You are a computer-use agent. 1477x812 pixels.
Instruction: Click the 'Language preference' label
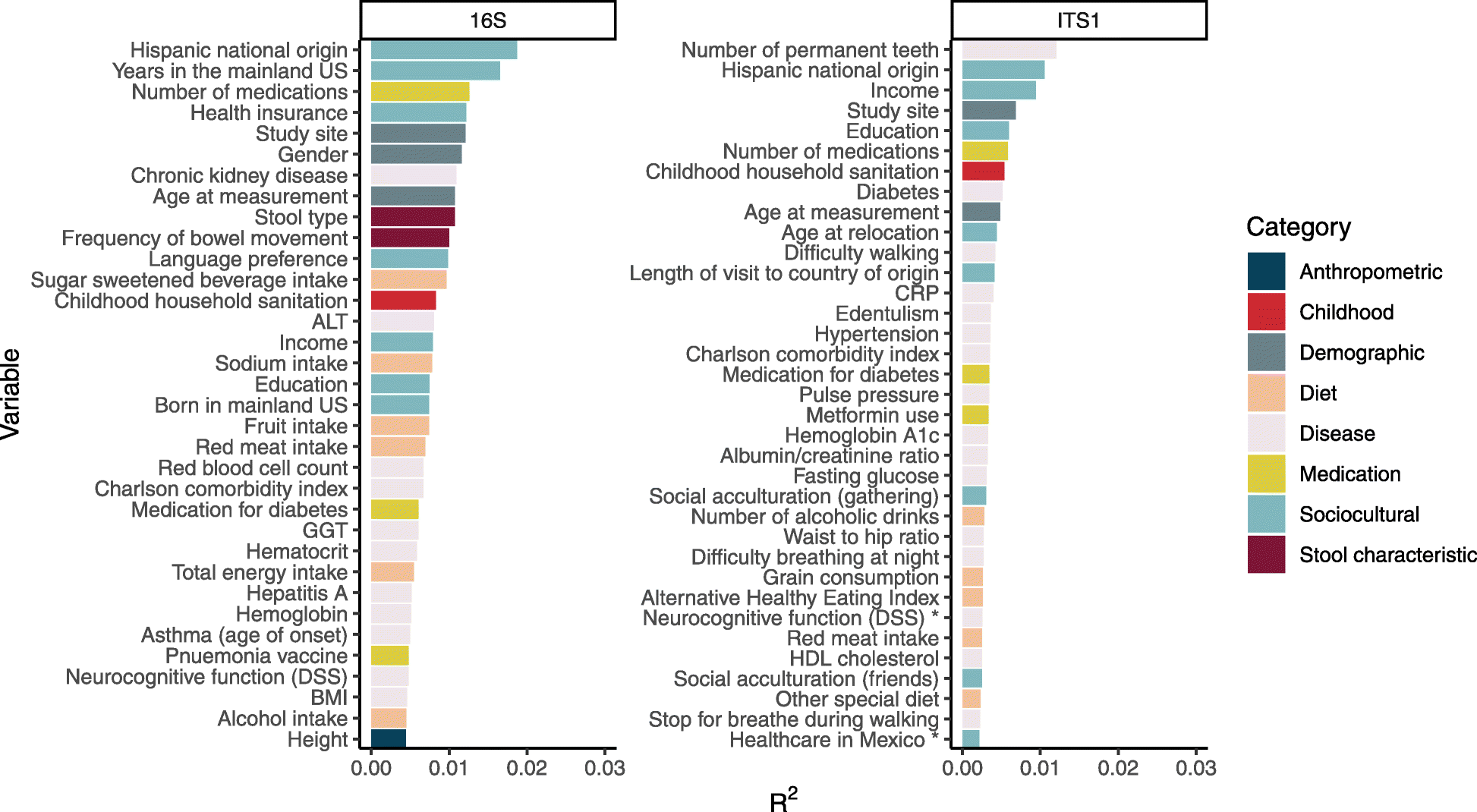point(248,259)
